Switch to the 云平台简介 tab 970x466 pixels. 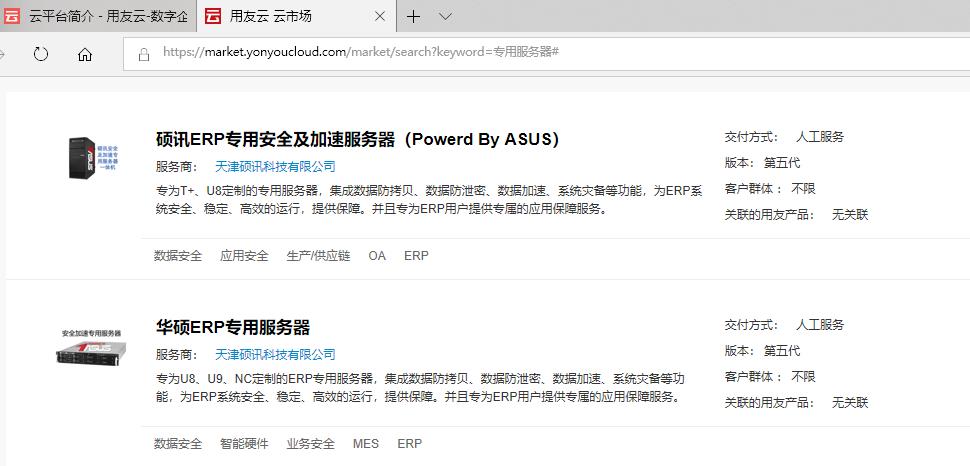[x=98, y=16]
